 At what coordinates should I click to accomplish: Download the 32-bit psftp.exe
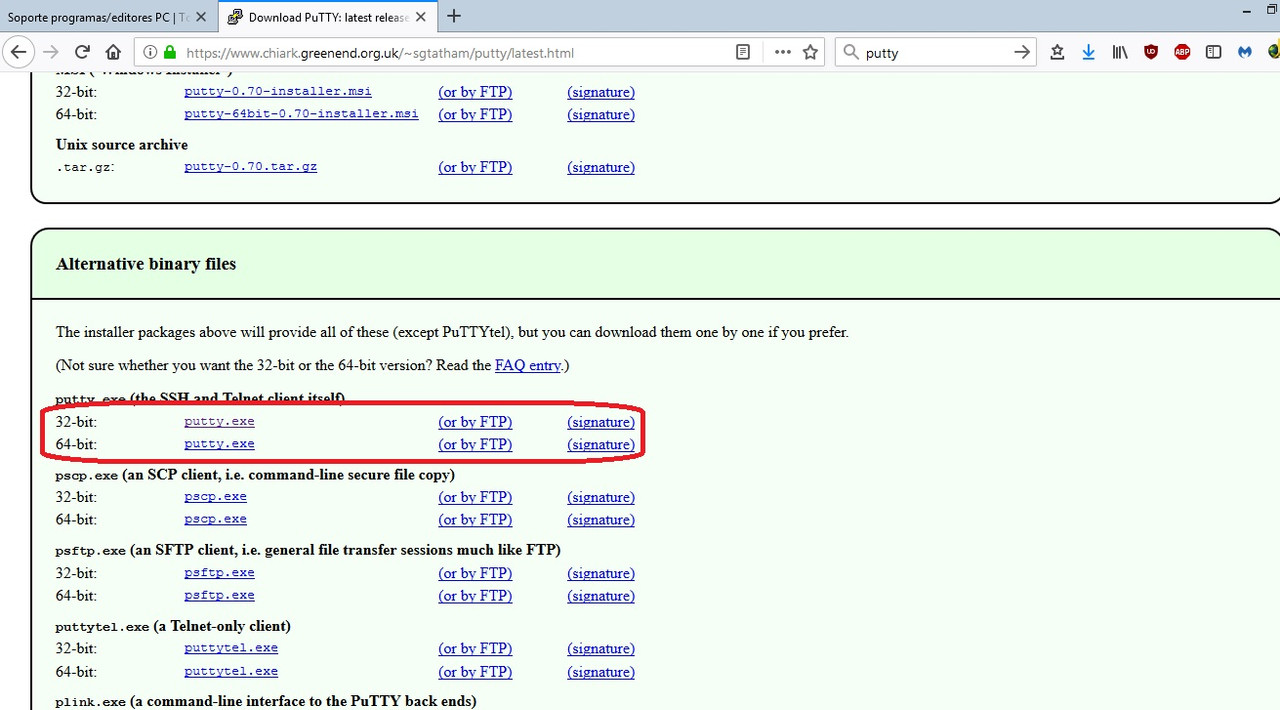tap(219, 573)
